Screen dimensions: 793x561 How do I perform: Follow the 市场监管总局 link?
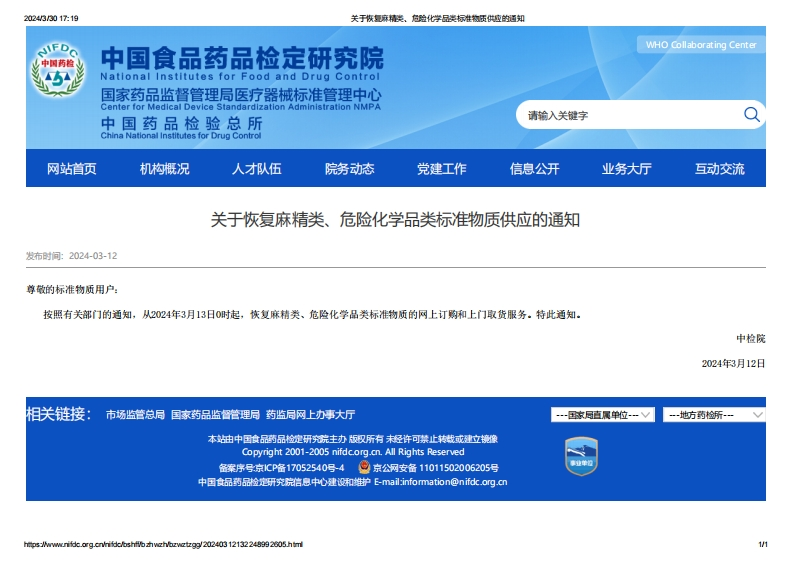tap(135, 414)
